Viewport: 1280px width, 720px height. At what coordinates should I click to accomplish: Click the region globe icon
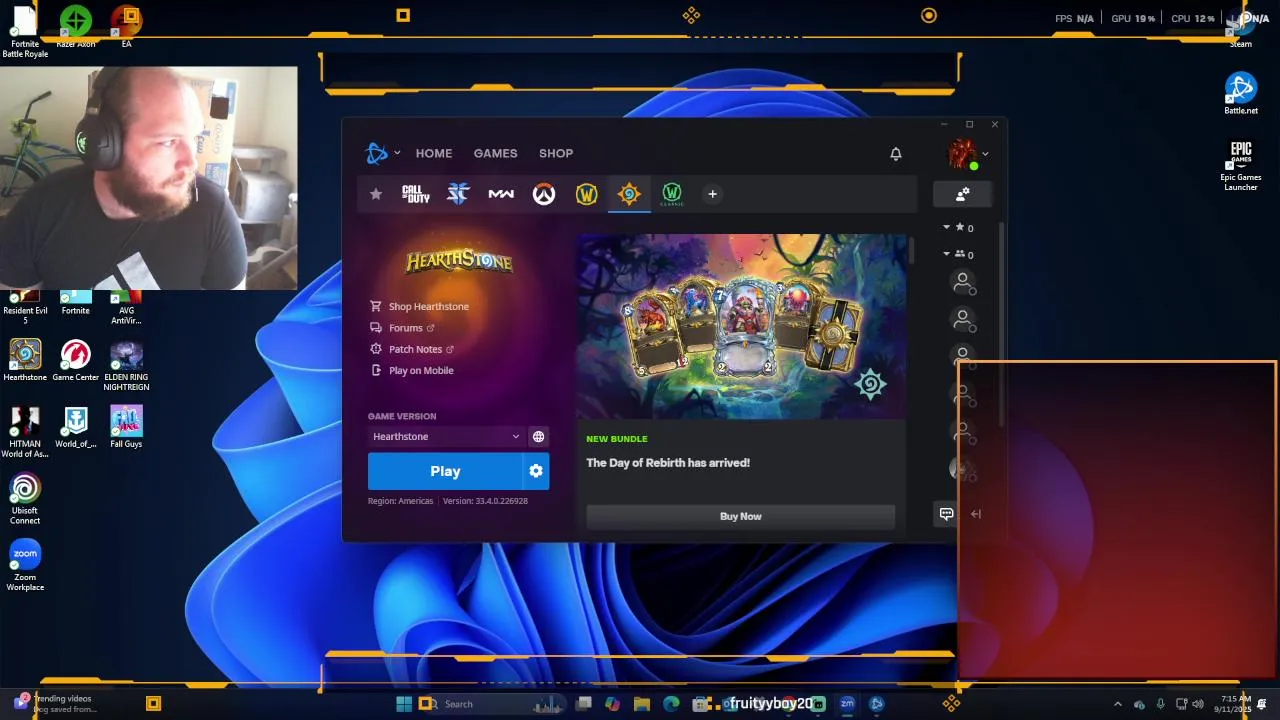click(538, 436)
